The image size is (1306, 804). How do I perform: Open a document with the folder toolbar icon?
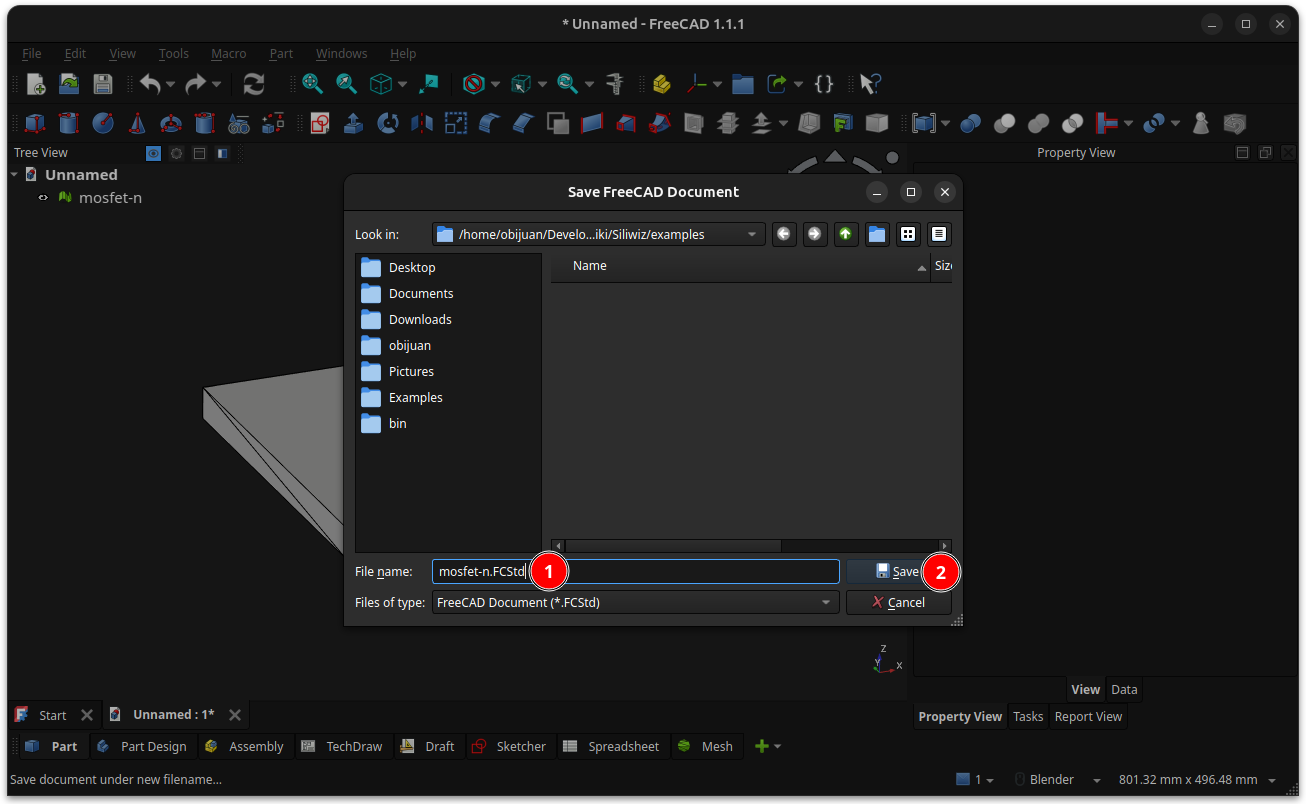point(69,84)
